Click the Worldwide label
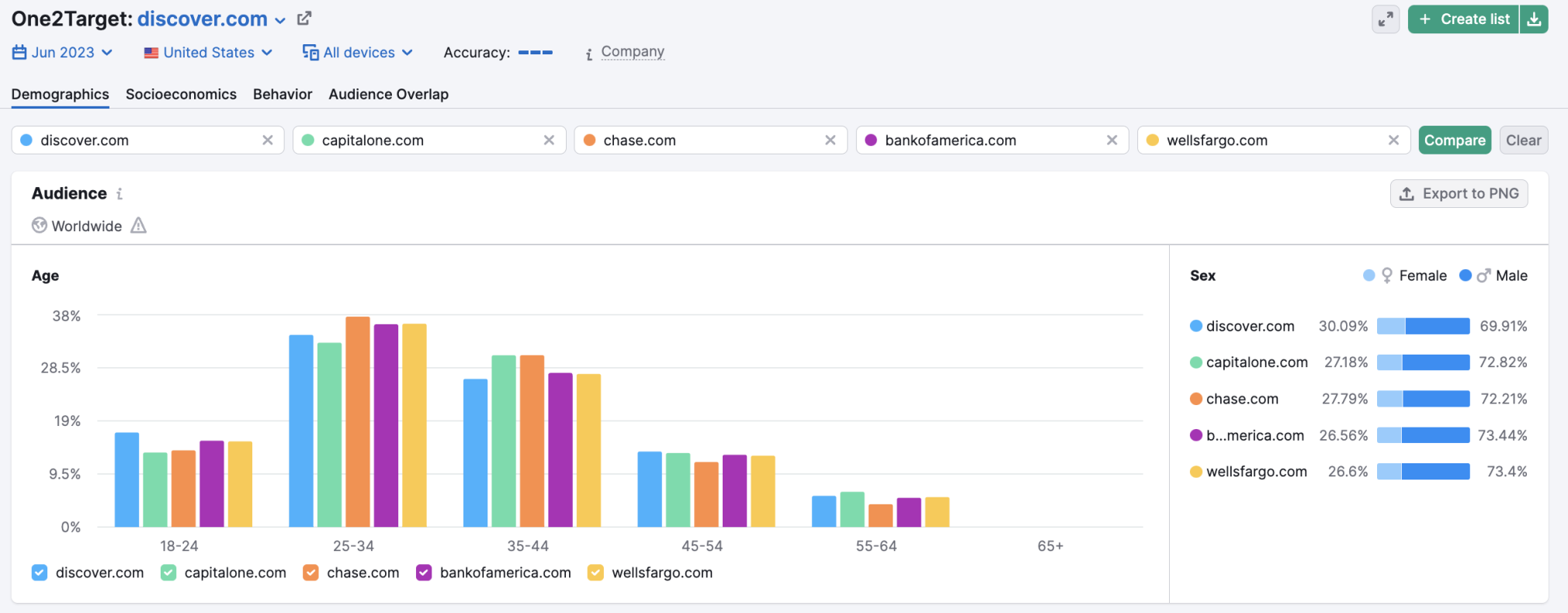This screenshot has width=1568, height=613. pos(87,226)
